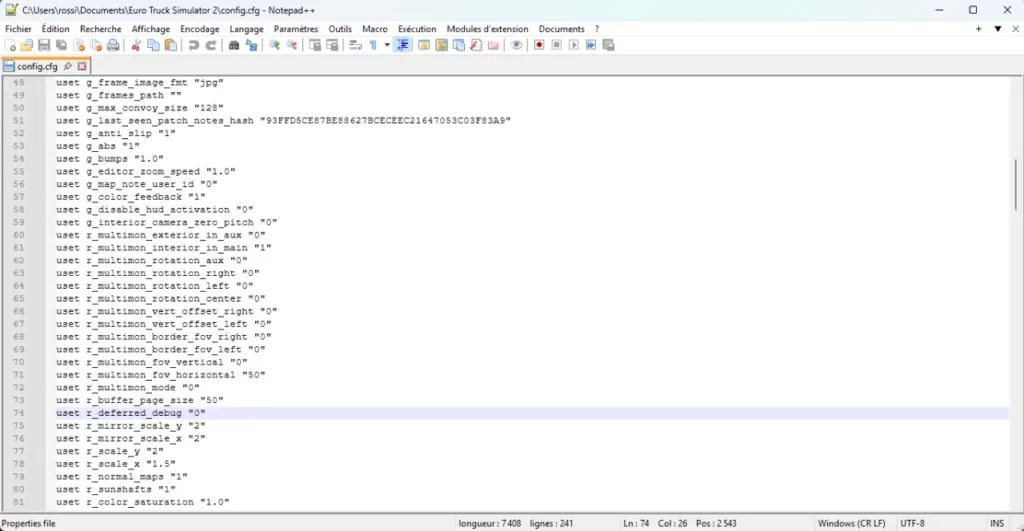Open the Encodage menu

(x=200, y=29)
